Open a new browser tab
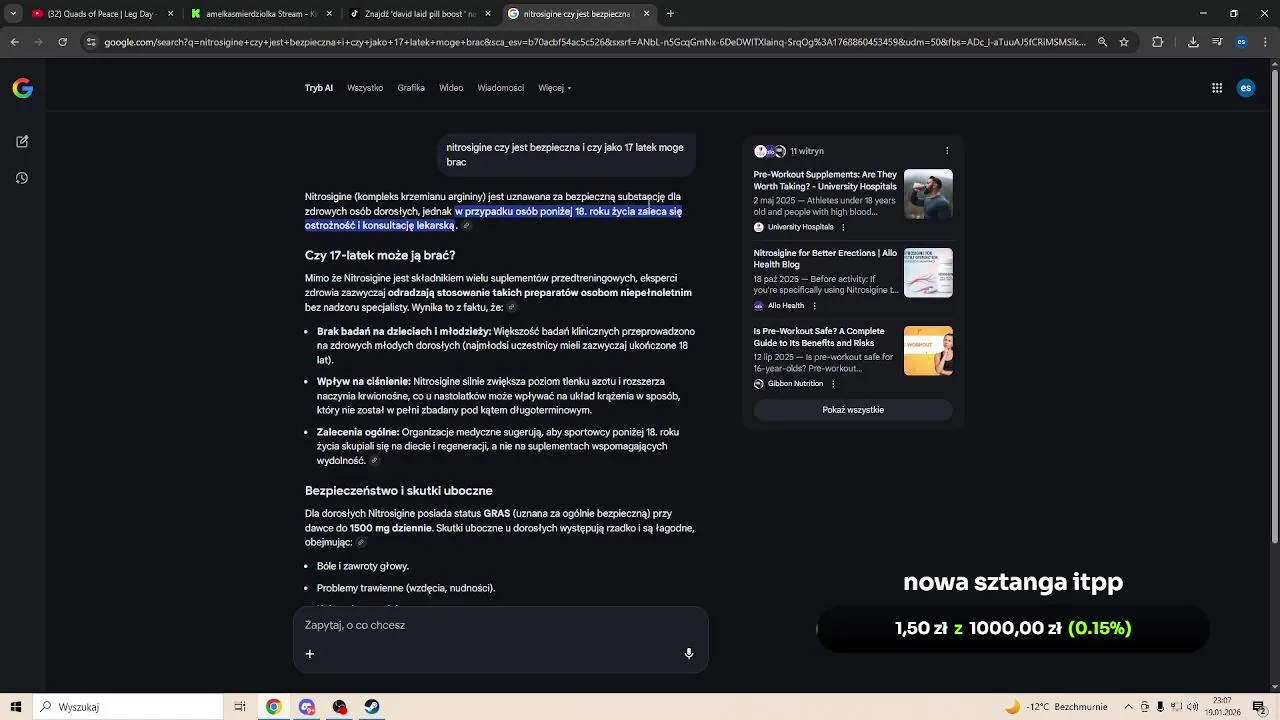The width and height of the screenshot is (1280, 720). (x=670, y=14)
